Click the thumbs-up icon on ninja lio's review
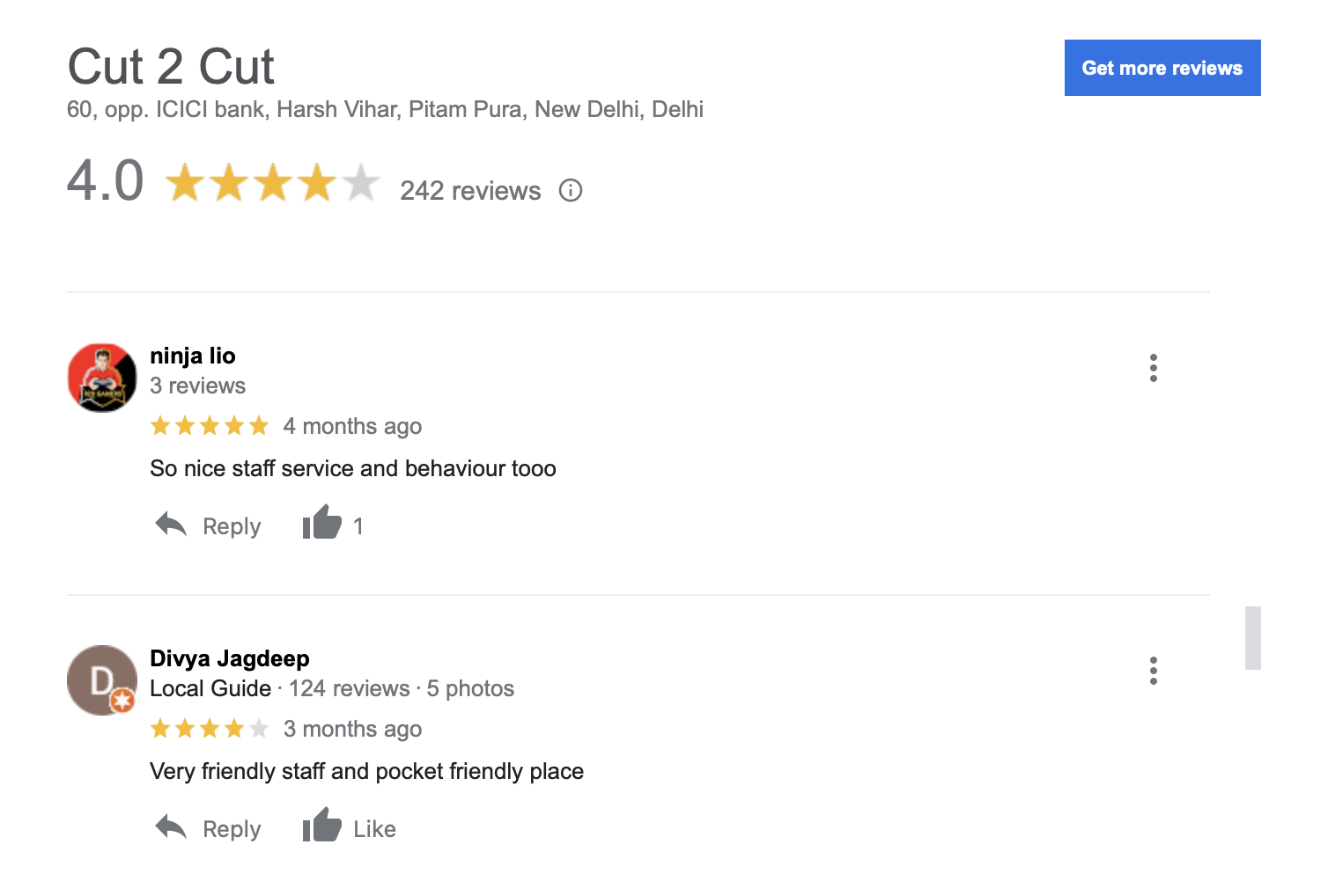This screenshot has width=1328, height=896. pyautogui.click(x=321, y=522)
